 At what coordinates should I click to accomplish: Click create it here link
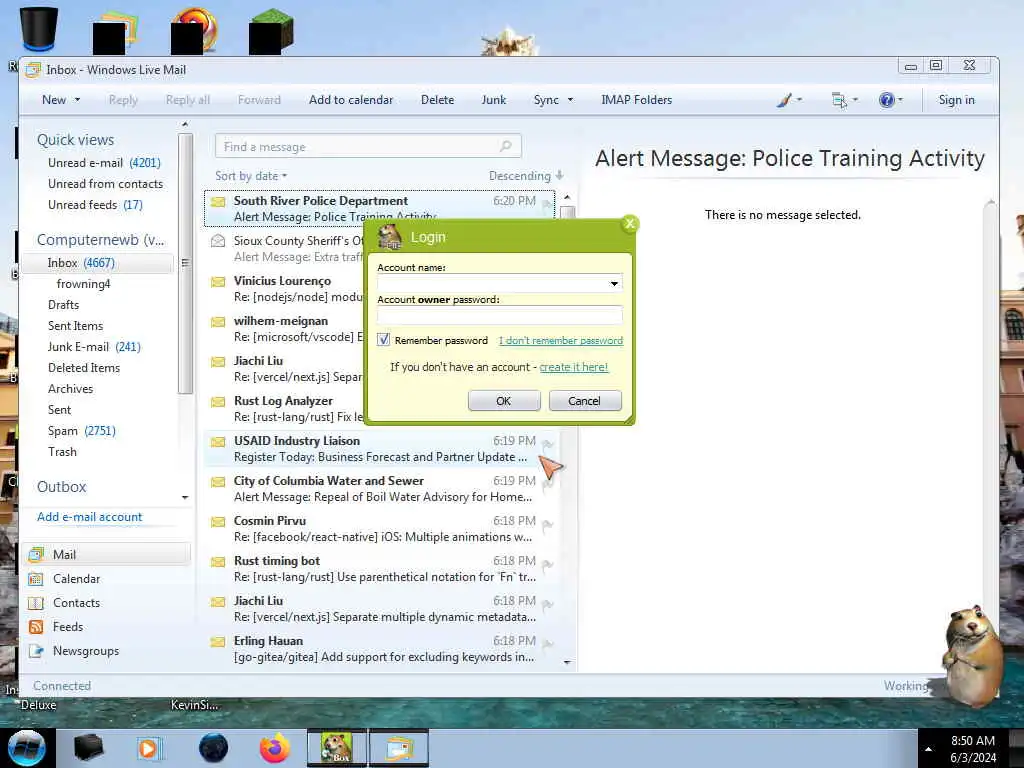(573, 367)
